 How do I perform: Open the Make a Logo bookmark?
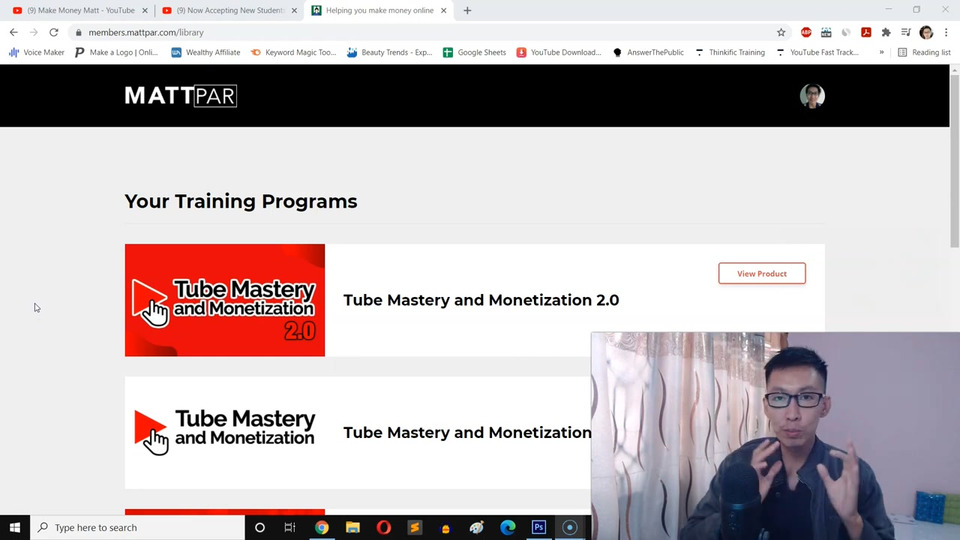point(116,53)
